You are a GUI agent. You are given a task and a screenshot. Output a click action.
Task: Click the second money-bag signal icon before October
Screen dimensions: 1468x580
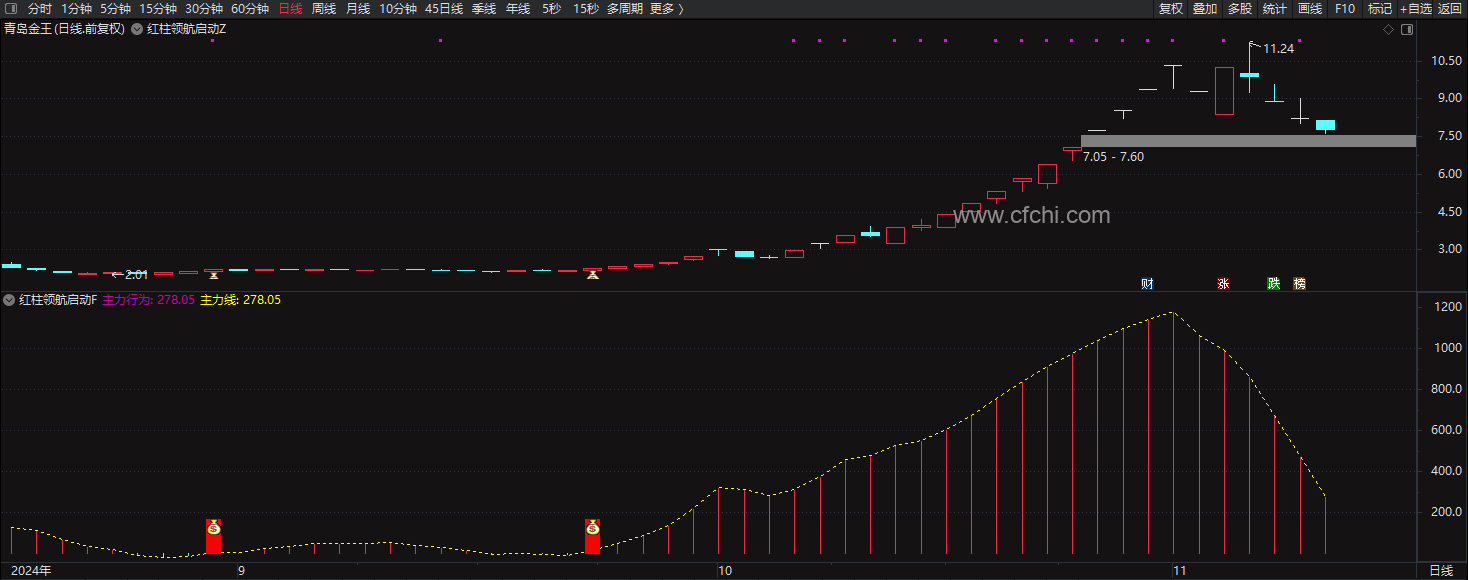(x=592, y=527)
